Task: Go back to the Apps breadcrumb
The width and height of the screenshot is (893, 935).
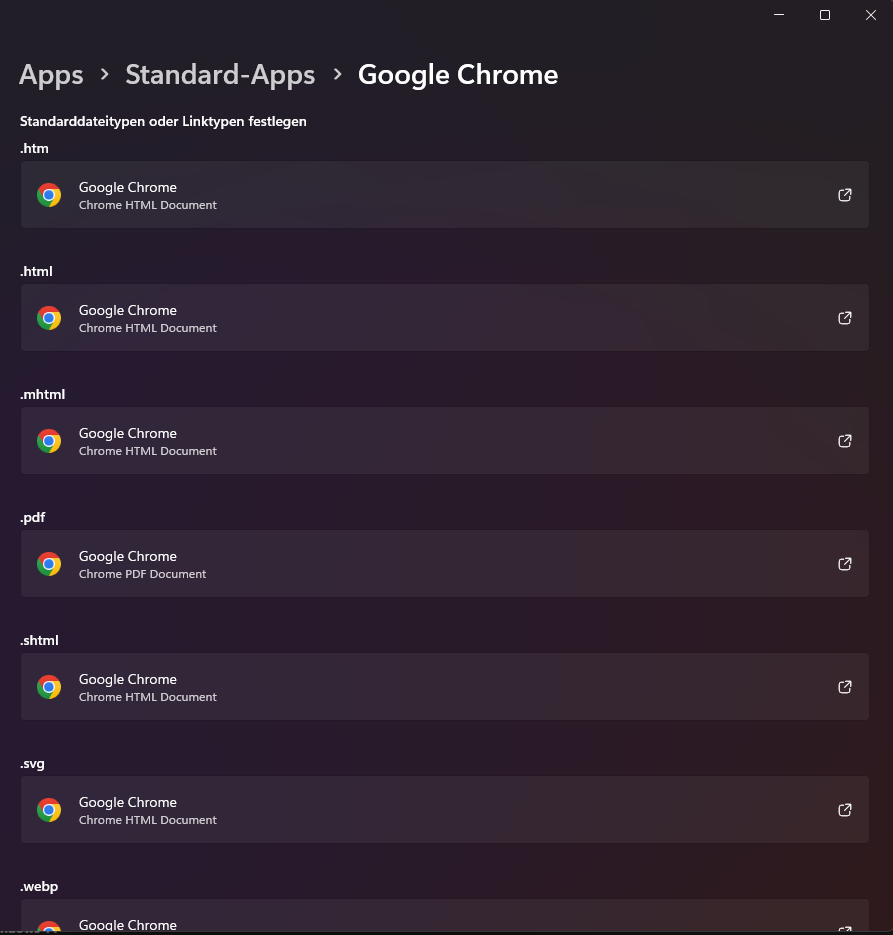Action: click(x=51, y=75)
